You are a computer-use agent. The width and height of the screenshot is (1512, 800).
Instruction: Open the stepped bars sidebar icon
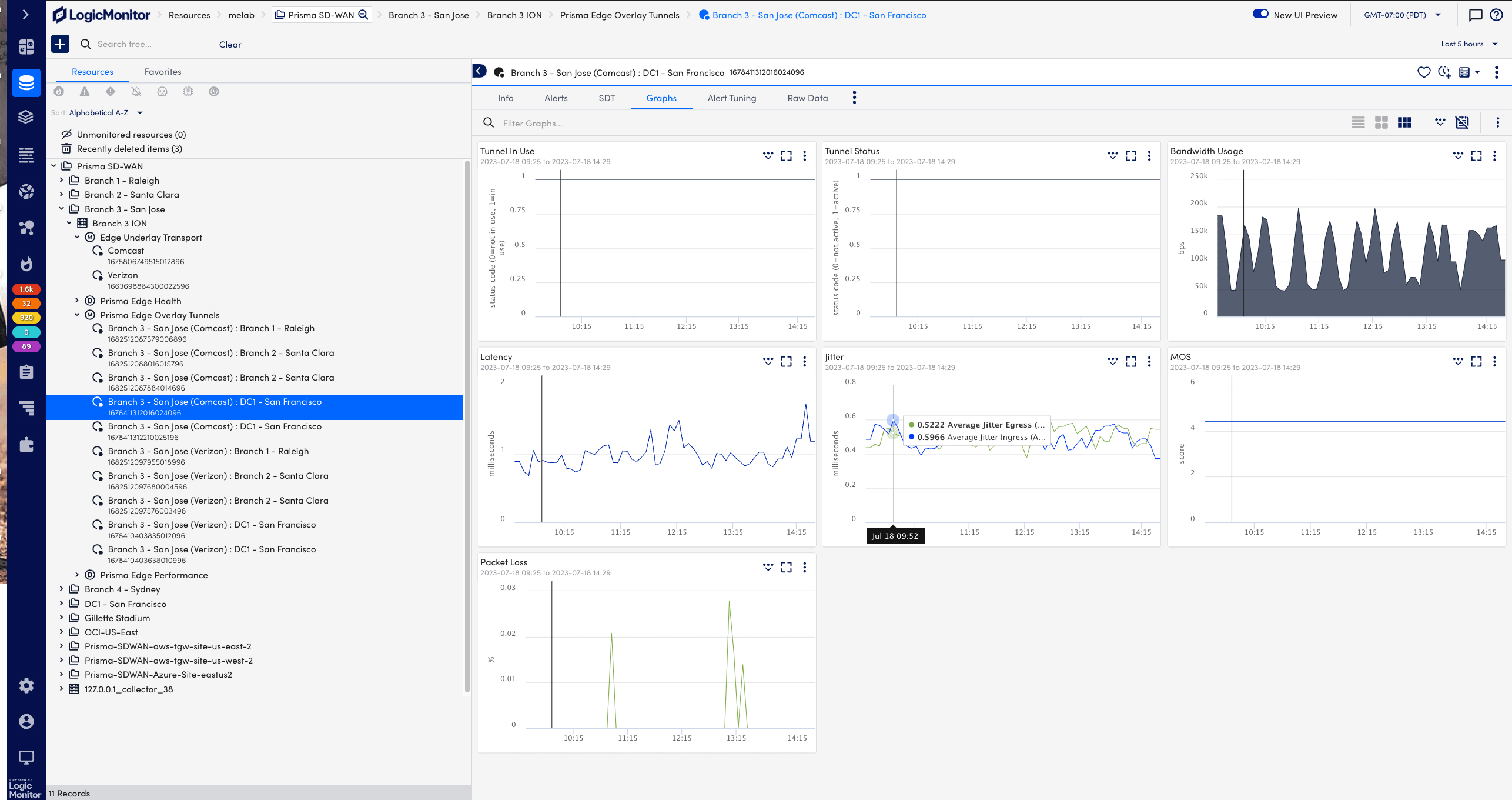26,408
